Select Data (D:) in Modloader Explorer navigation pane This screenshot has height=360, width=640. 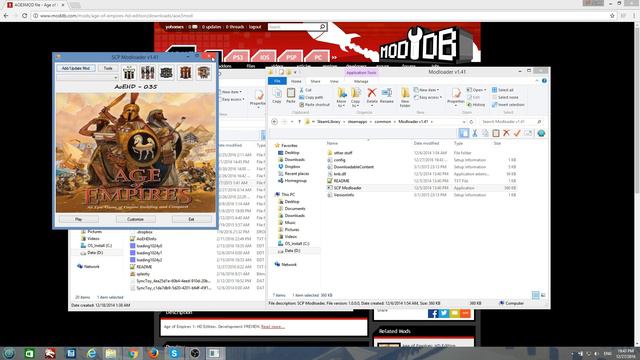[x=292, y=251]
